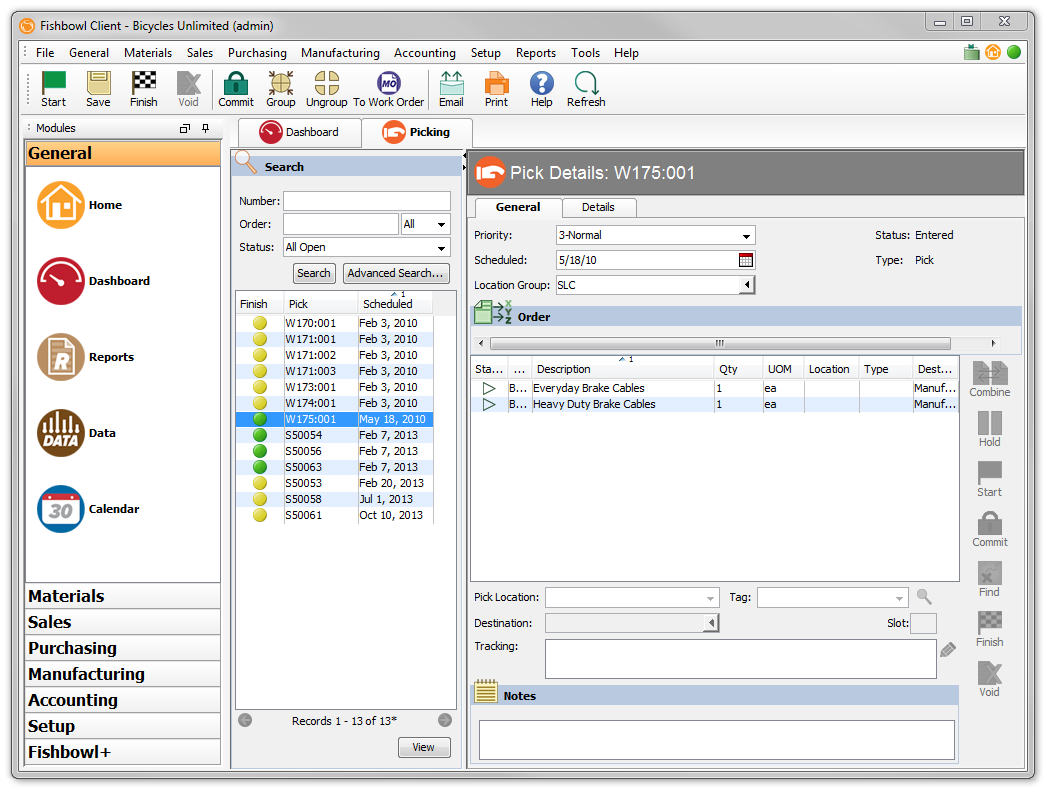
Task: Open the Calendar module icon
Action: pos(61,509)
